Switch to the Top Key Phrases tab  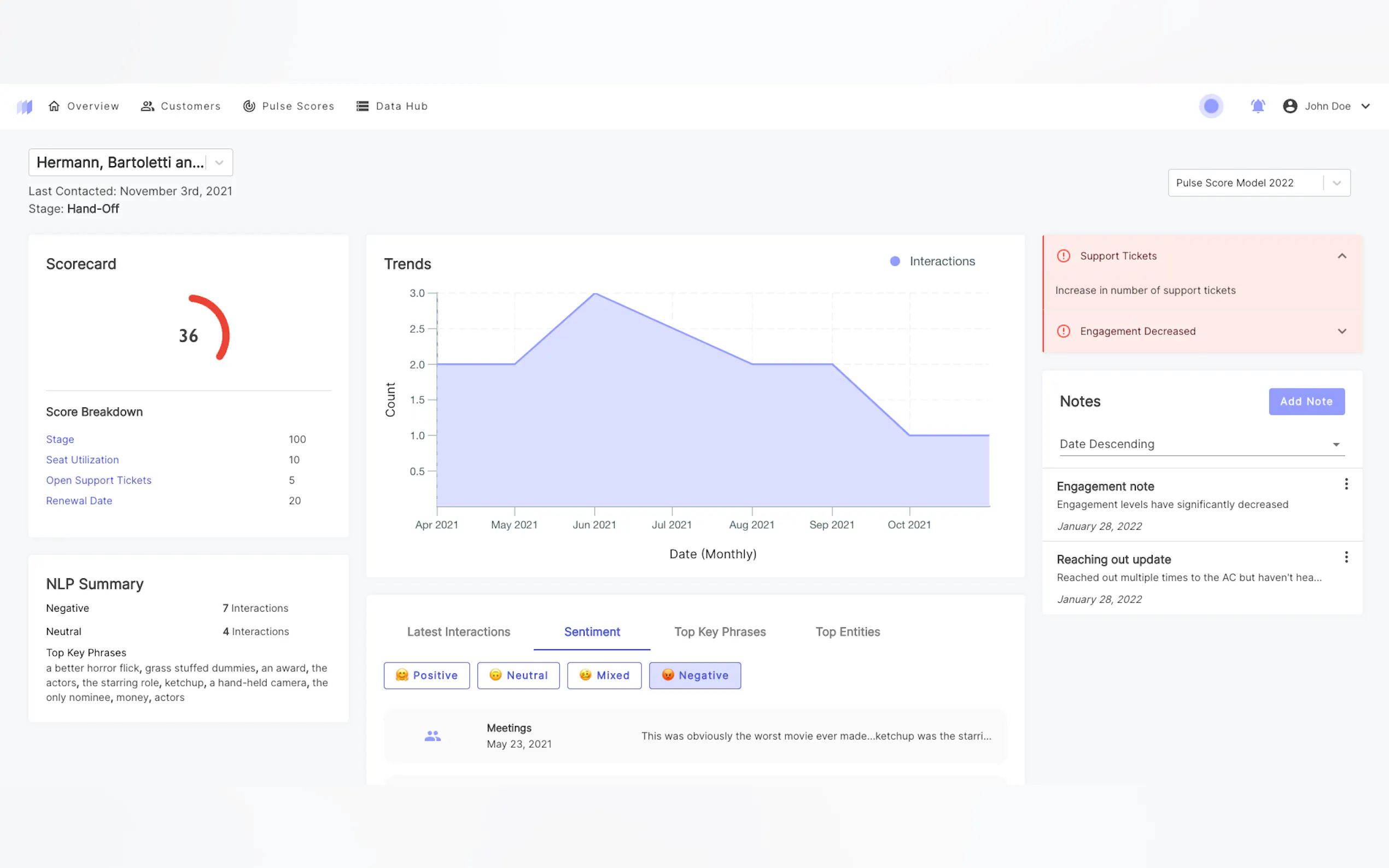click(x=720, y=632)
